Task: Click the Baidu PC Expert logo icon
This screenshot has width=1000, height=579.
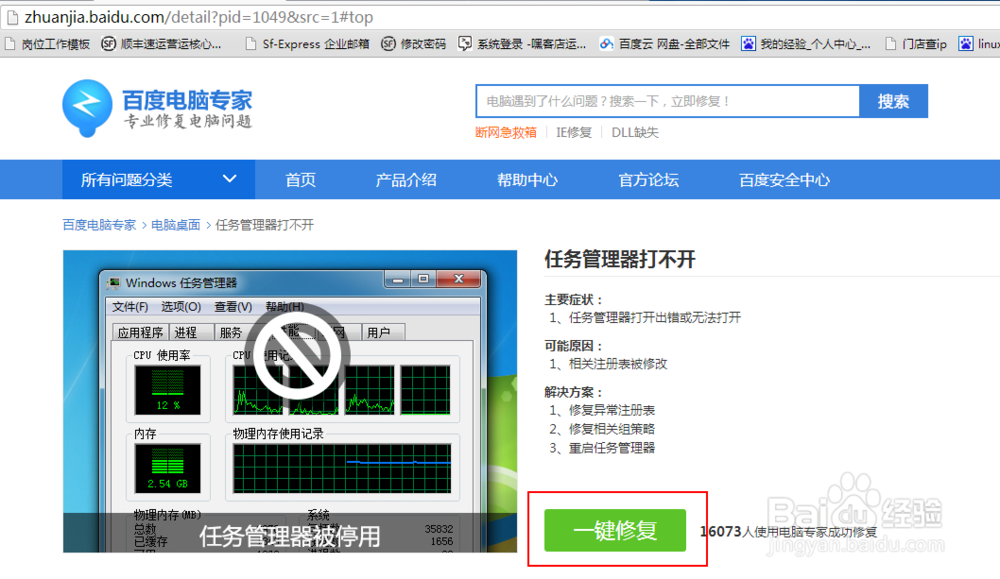Action: [87, 108]
